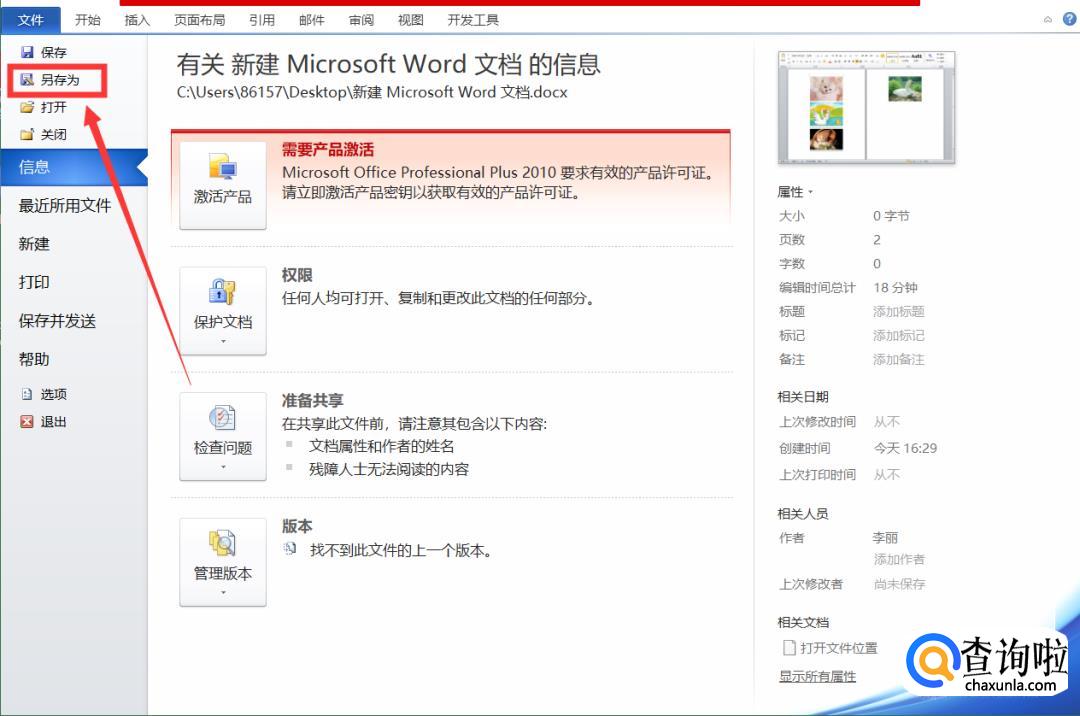1080x716 pixels.
Task: Open the 页面布局 ribbon tab
Action: click(199, 20)
